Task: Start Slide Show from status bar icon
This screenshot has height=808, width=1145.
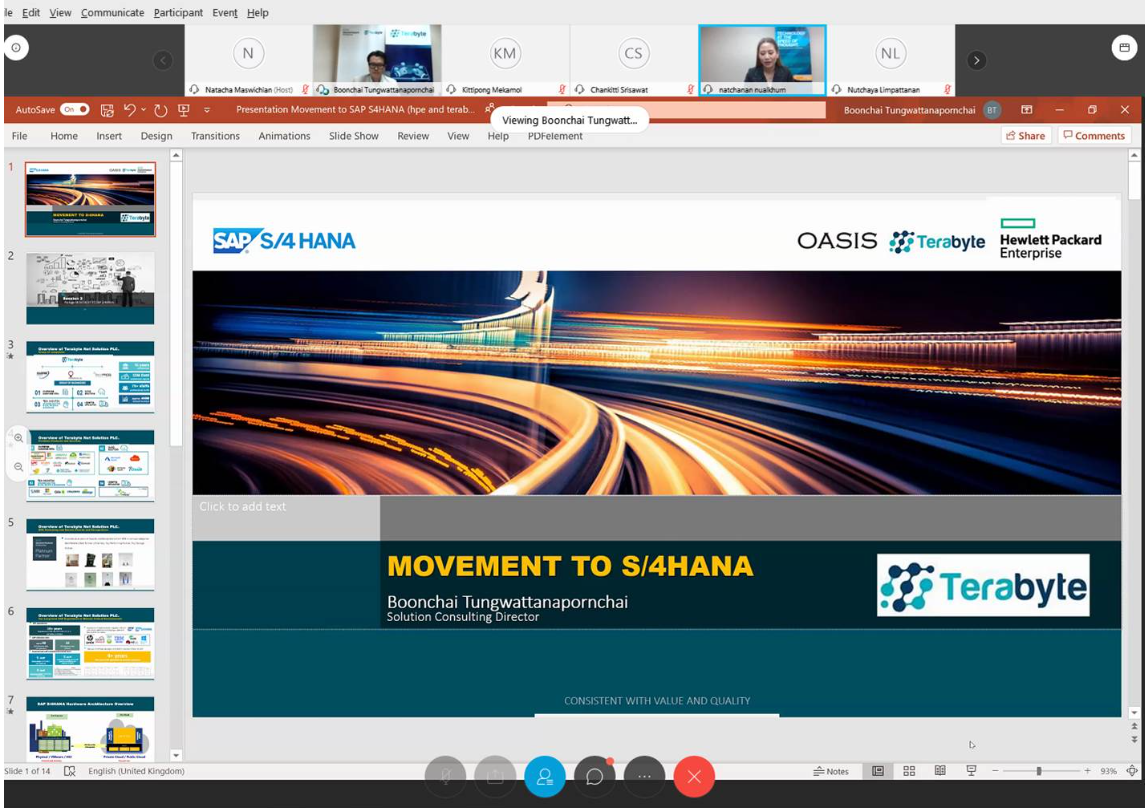Action: click(971, 771)
